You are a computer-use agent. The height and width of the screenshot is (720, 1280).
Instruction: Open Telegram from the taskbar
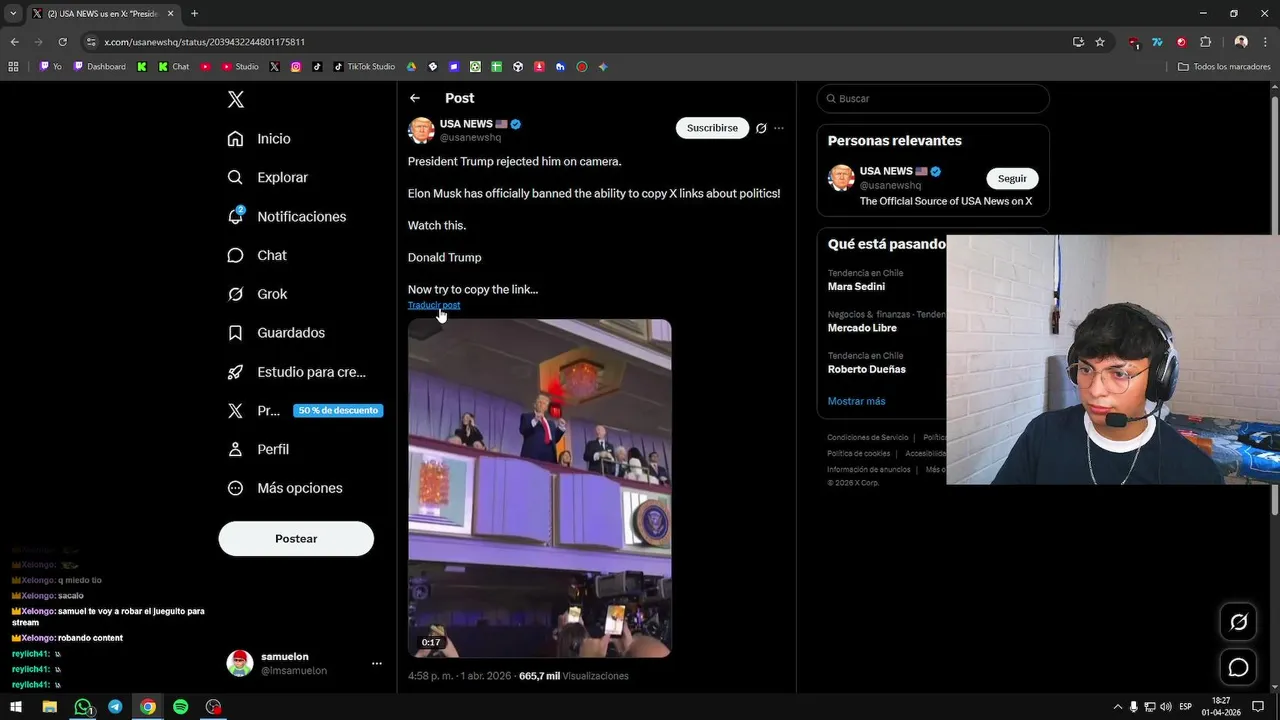(115, 707)
